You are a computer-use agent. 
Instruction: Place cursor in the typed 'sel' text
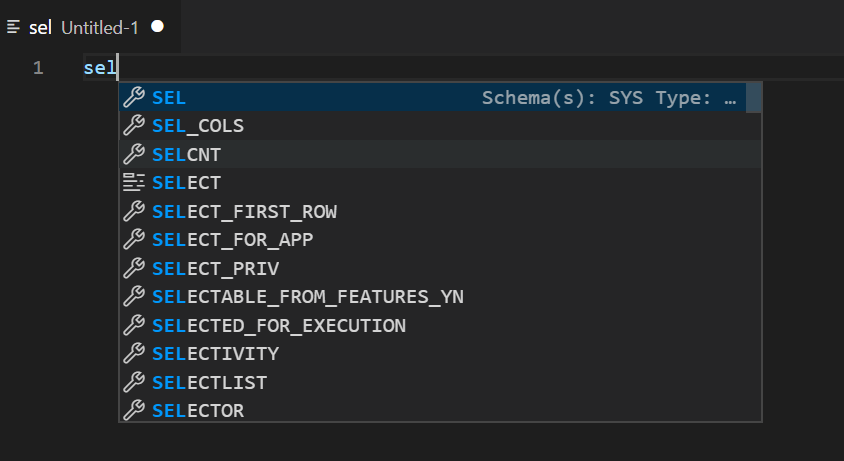[x=100, y=69]
